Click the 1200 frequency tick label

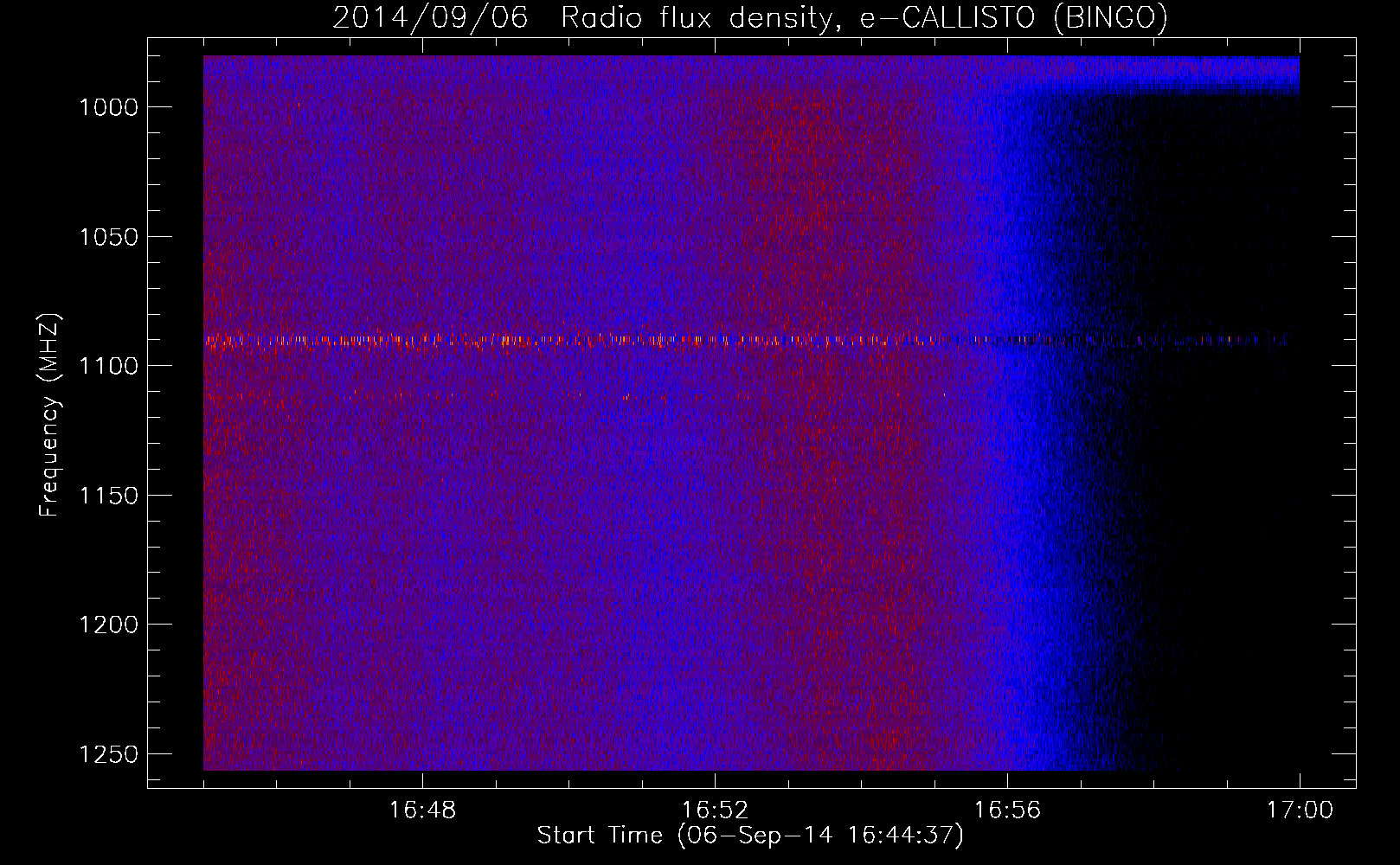click(x=109, y=625)
